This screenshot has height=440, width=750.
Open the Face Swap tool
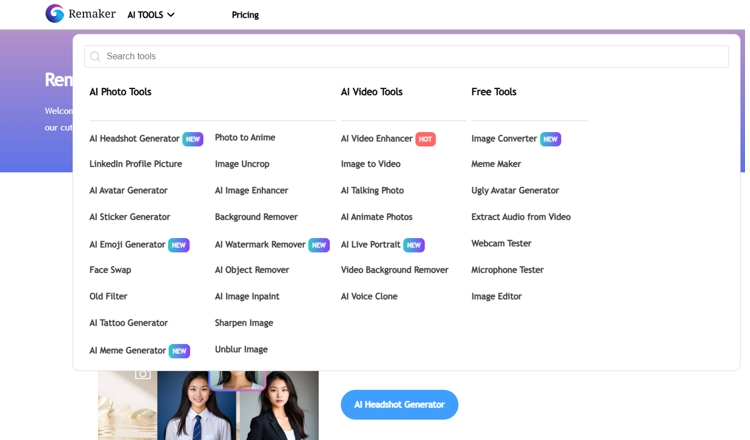point(110,270)
